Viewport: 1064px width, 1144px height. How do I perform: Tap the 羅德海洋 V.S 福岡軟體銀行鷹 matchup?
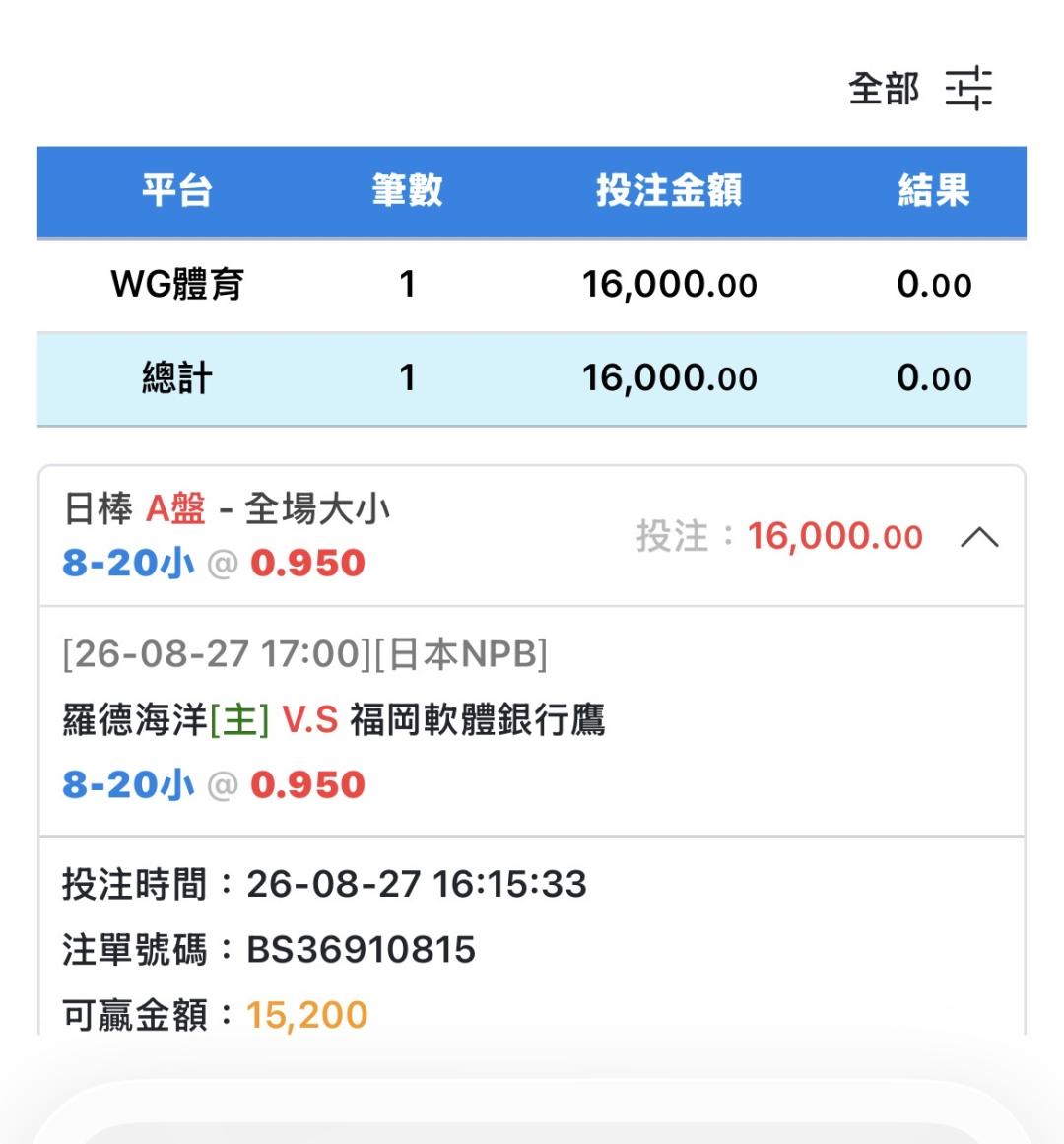[x=334, y=720]
